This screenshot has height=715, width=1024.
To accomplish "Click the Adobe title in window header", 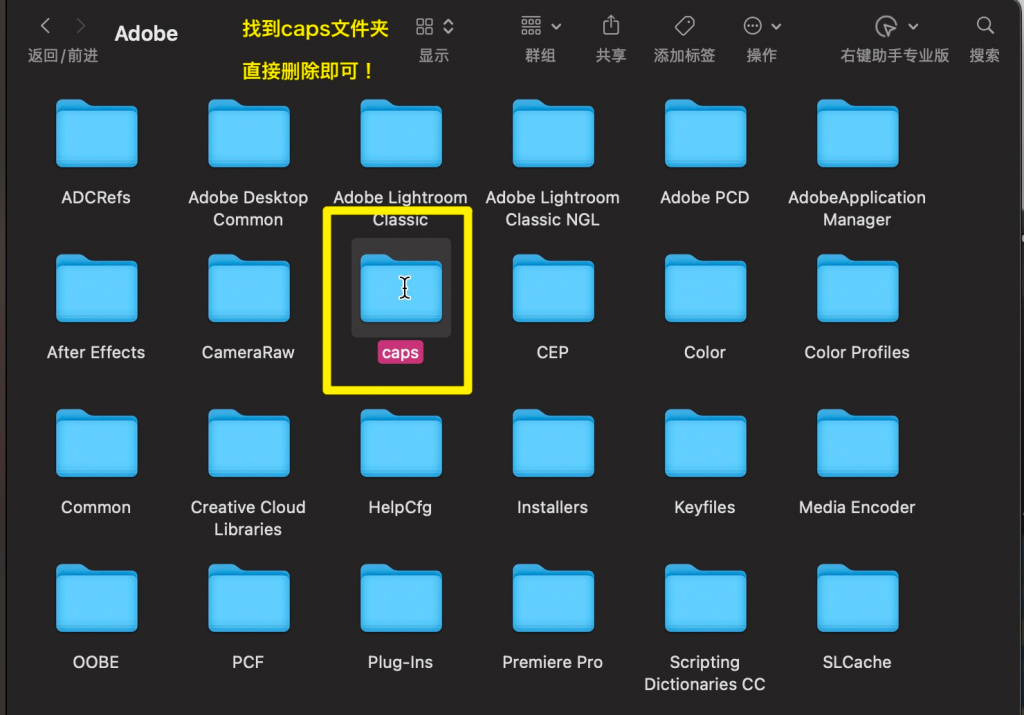I will click(146, 33).
